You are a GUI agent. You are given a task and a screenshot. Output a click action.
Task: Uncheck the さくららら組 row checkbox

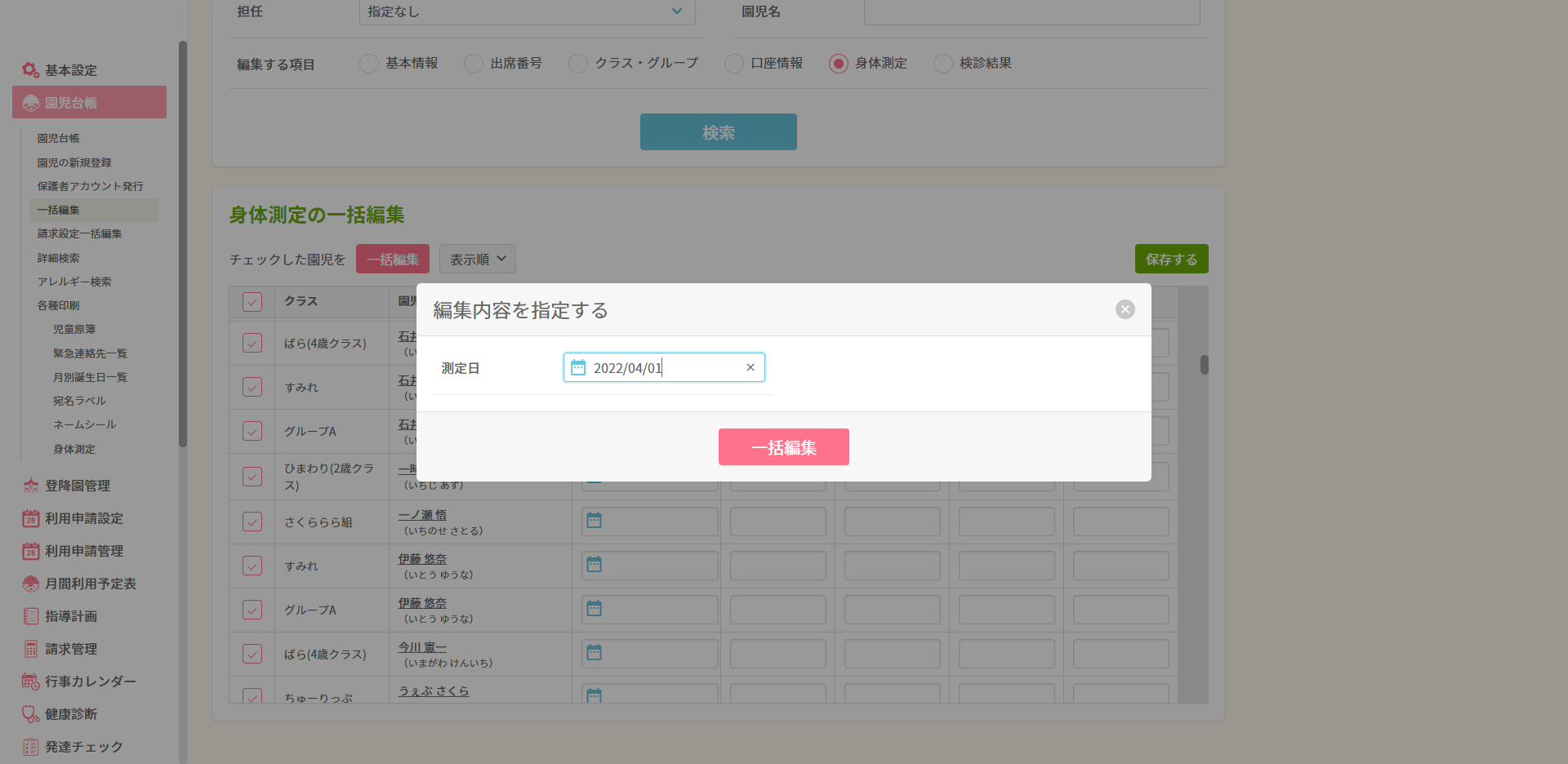pos(252,522)
